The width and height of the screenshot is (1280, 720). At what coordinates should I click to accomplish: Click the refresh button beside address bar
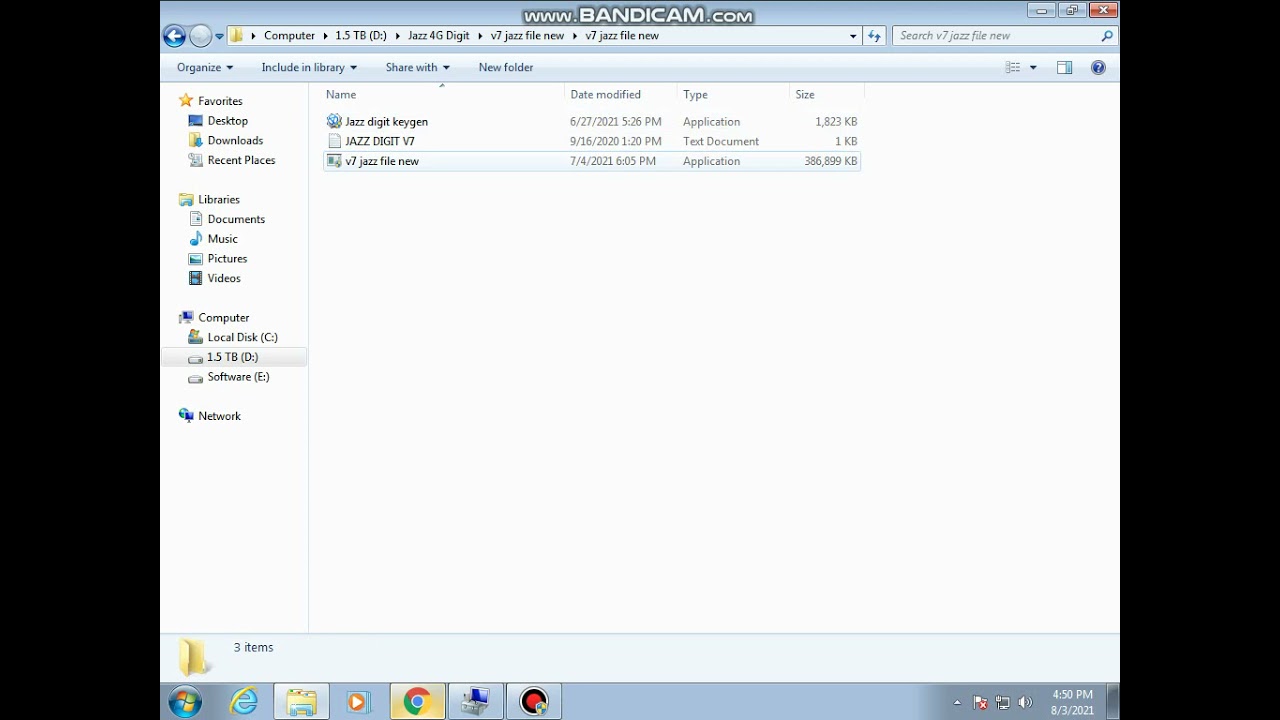(x=875, y=36)
